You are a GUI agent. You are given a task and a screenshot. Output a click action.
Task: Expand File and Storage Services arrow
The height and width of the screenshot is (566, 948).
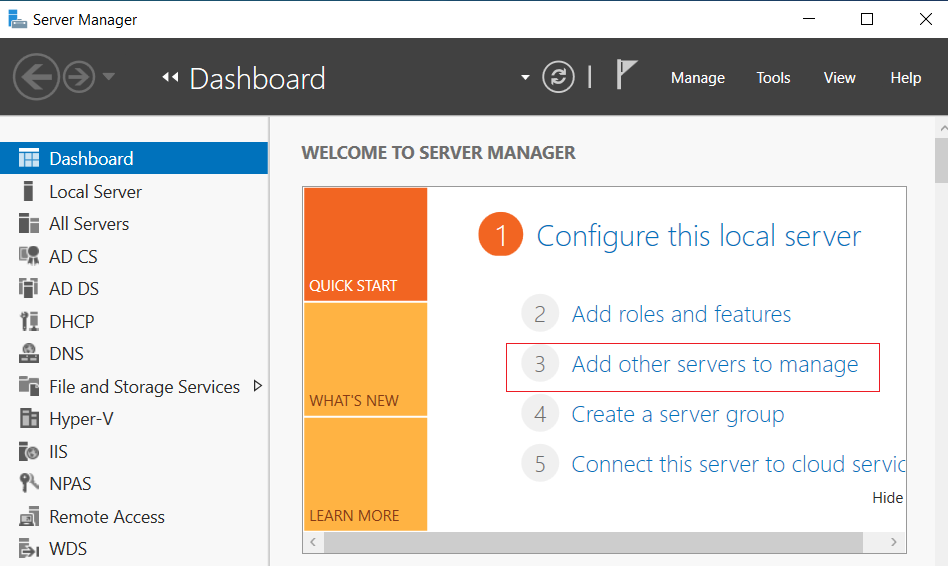point(258,386)
